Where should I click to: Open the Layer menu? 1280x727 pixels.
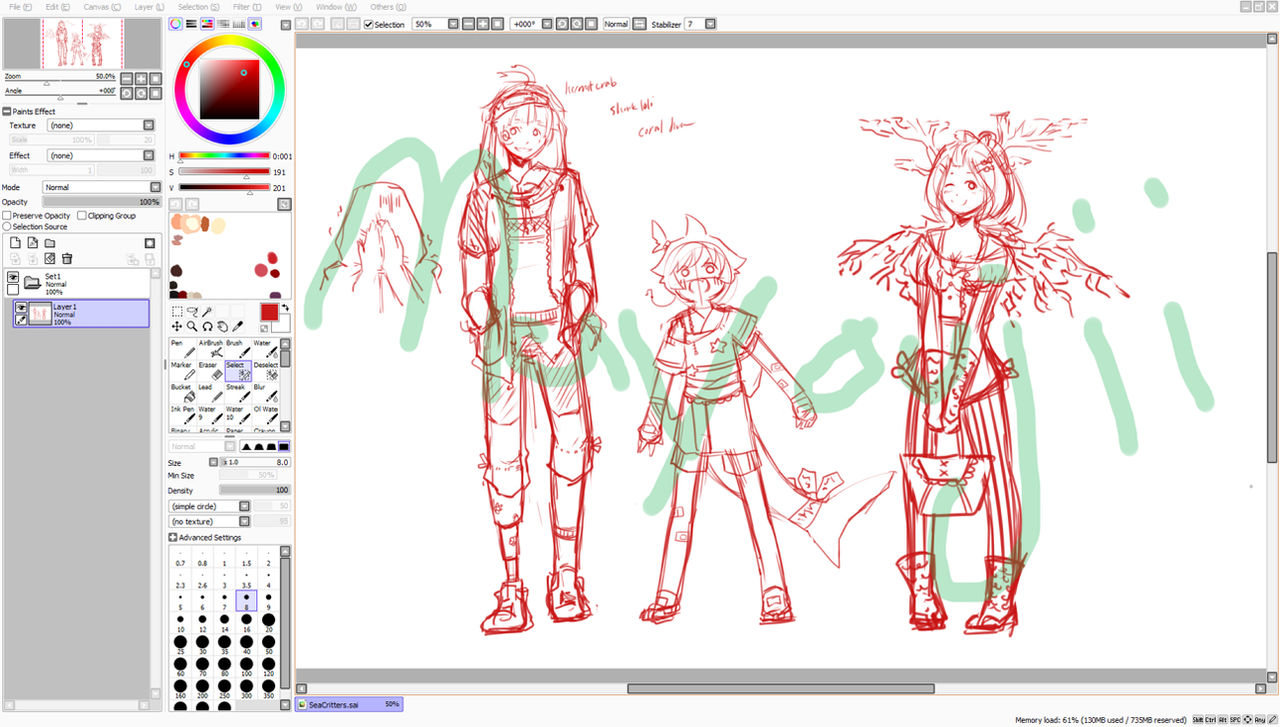pyautogui.click(x=148, y=7)
